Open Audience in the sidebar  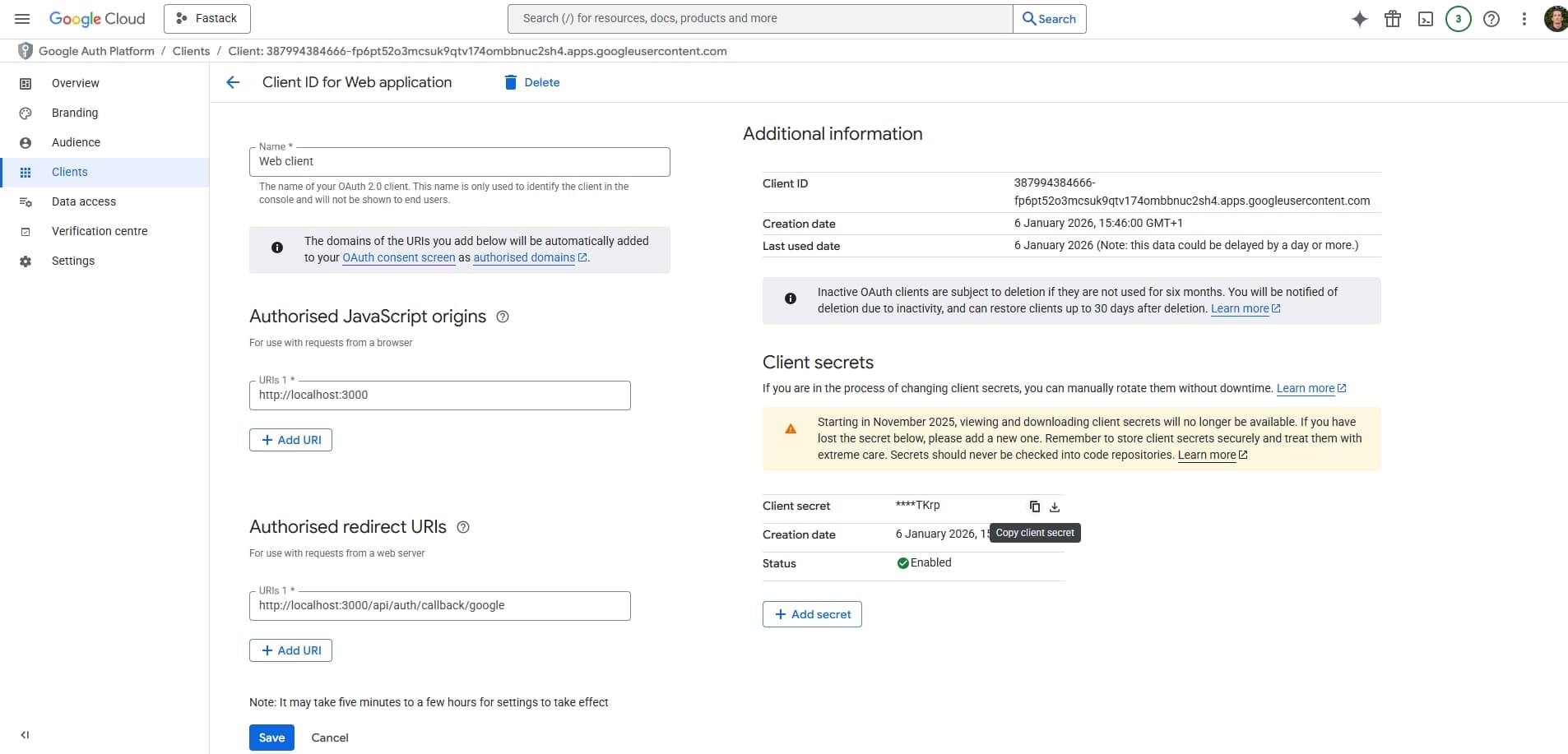(x=104, y=142)
